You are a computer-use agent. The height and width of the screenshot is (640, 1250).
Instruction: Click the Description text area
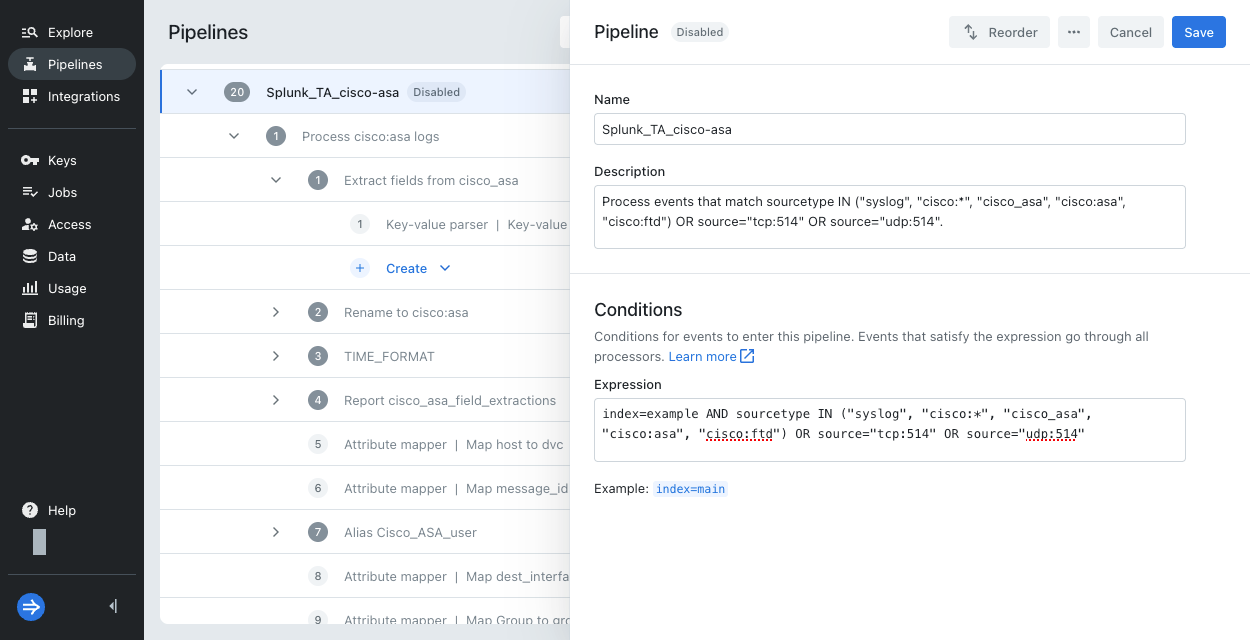click(890, 216)
